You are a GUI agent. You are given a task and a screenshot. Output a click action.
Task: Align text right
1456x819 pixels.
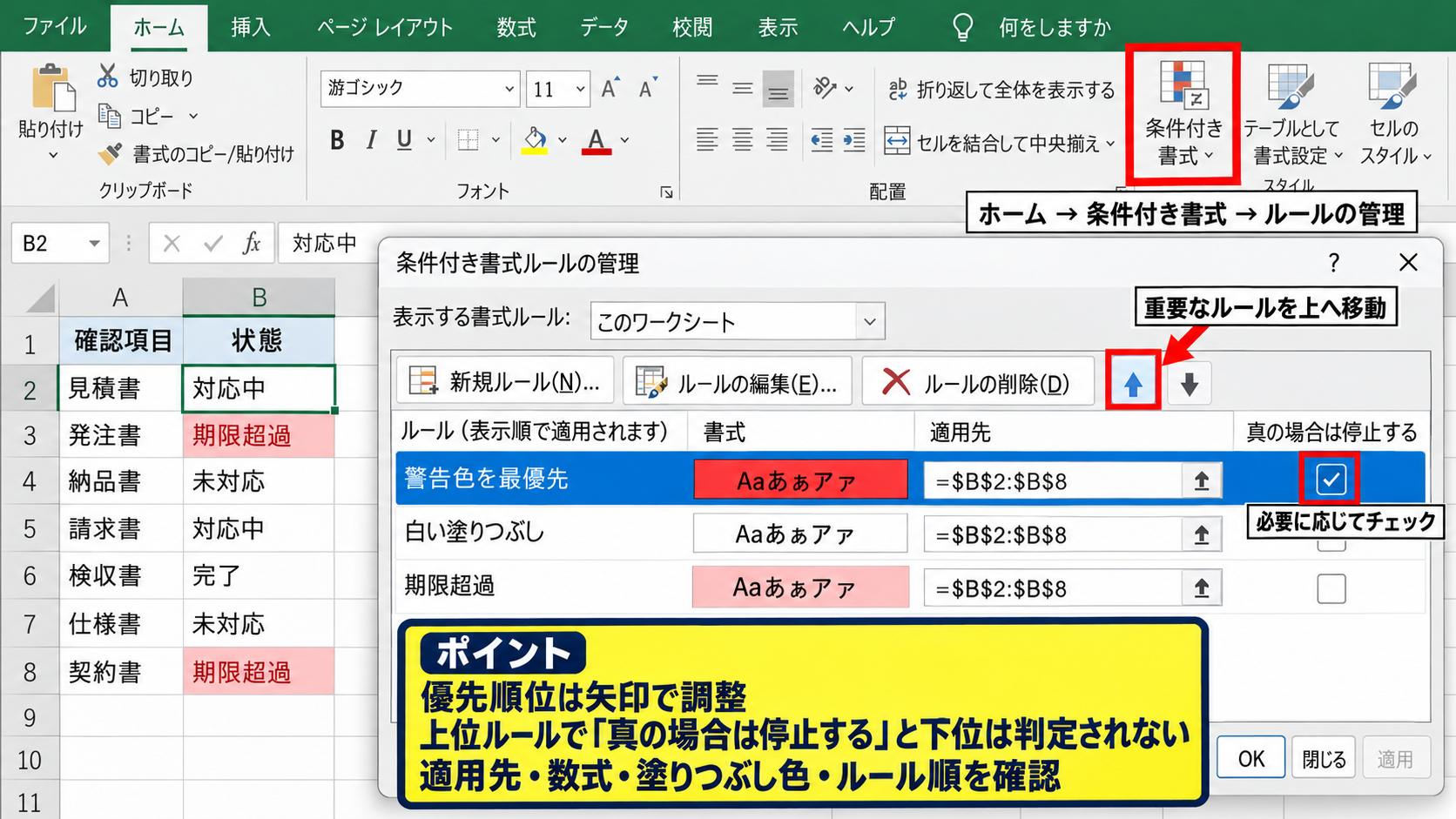777,139
